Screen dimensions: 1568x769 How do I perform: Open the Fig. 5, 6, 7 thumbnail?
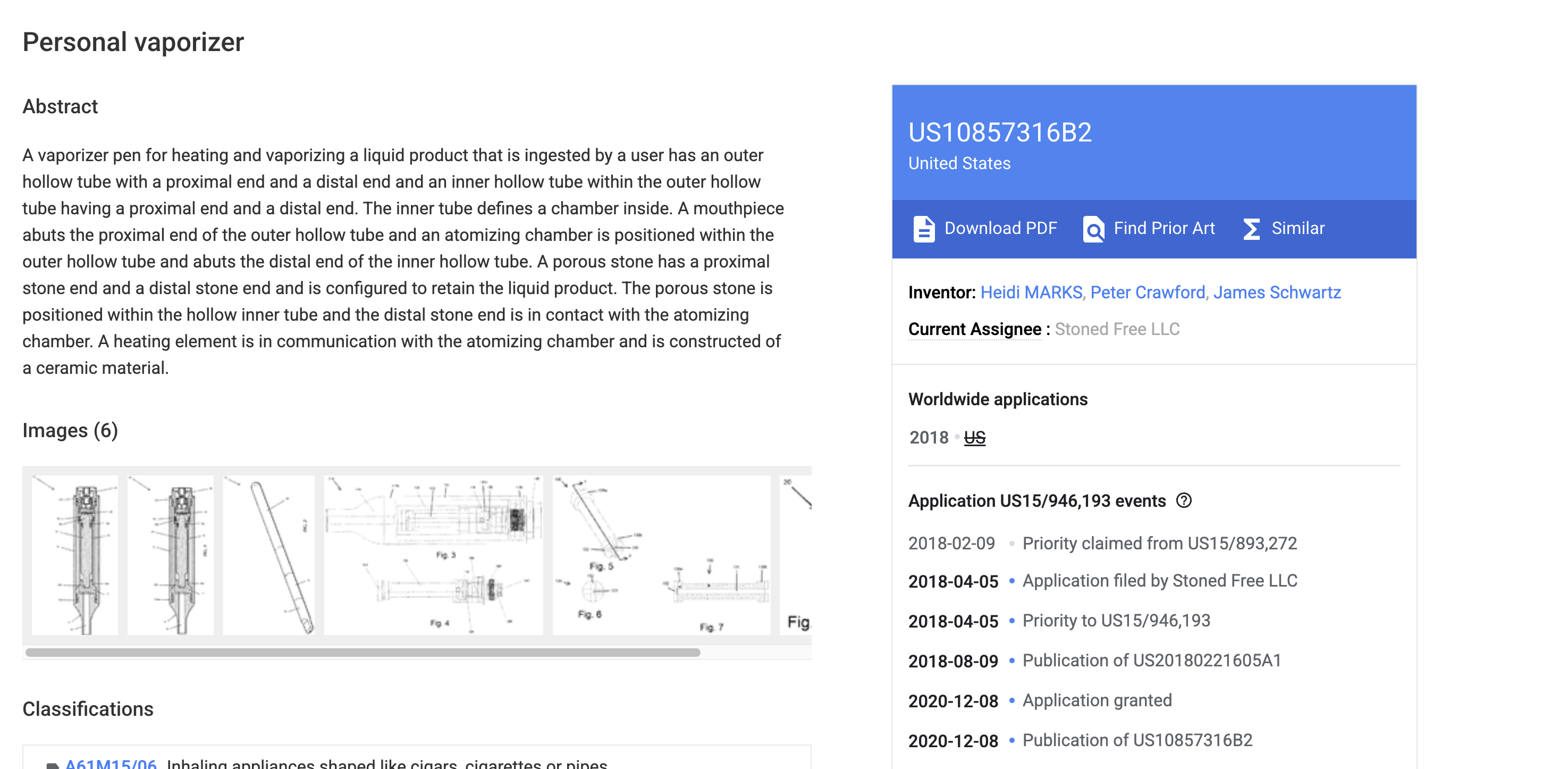click(661, 555)
